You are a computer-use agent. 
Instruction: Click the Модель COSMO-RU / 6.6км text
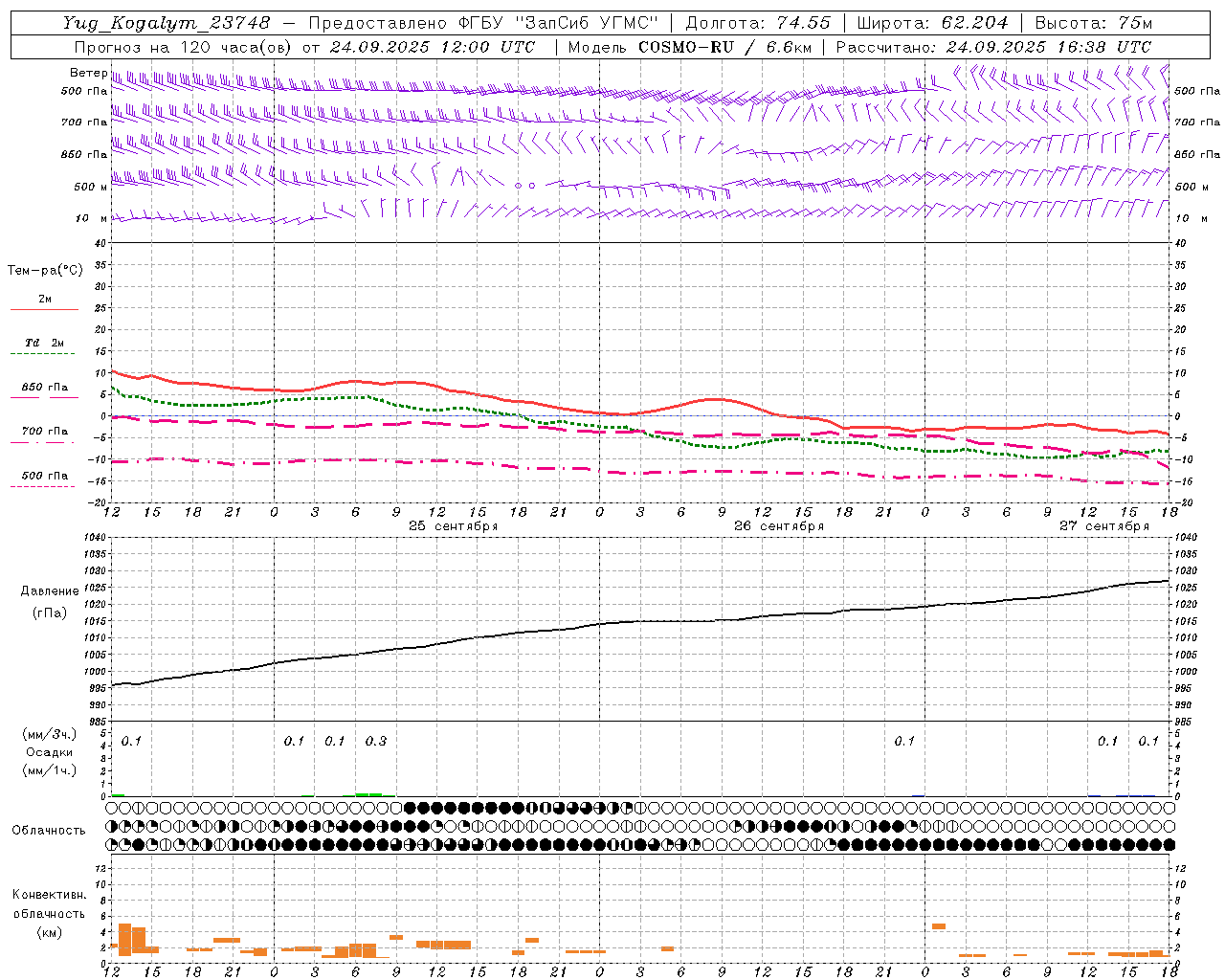689,47
